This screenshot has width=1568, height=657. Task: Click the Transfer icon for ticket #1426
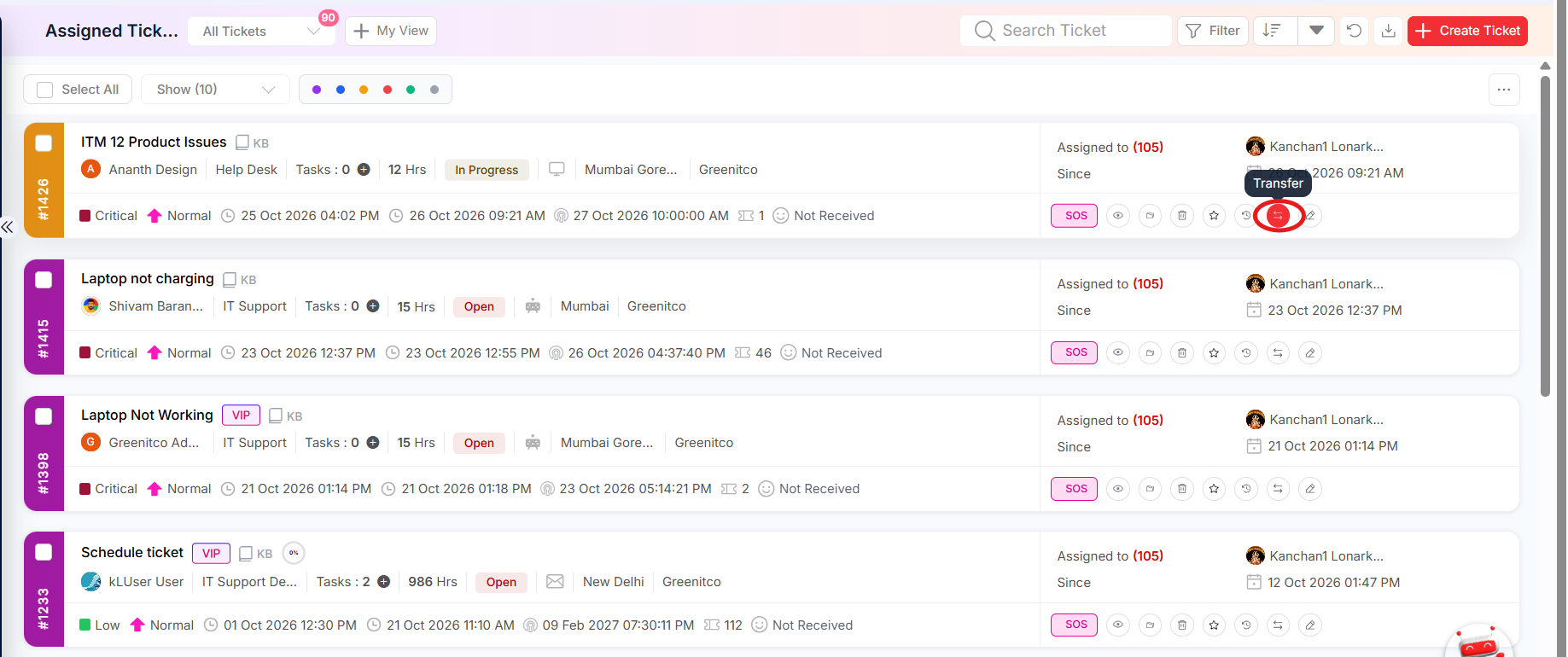[x=1278, y=216]
